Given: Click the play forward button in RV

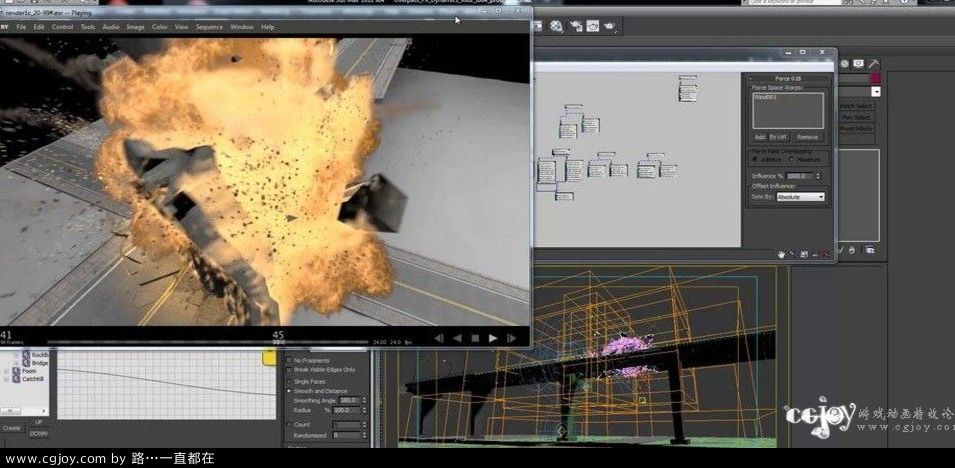Looking at the screenshot, I should 493,338.
